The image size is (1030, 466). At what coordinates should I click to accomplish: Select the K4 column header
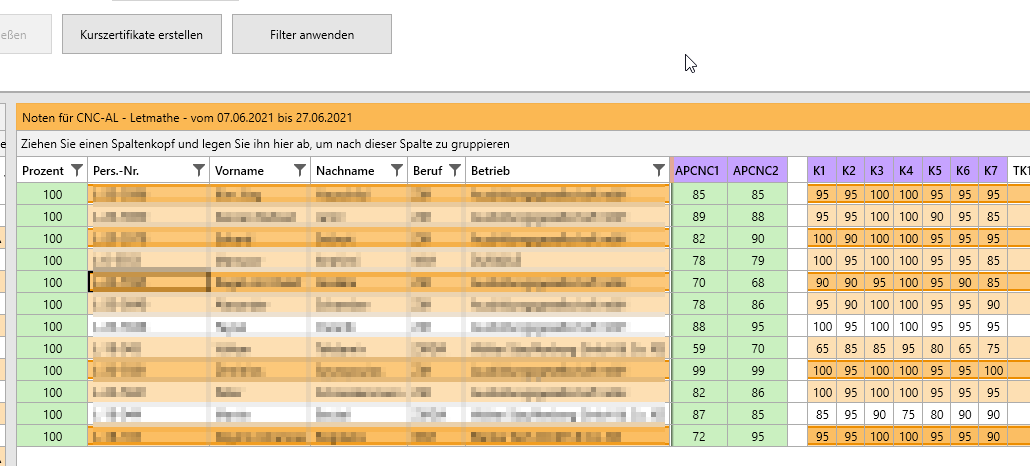click(x=906, y=171)
